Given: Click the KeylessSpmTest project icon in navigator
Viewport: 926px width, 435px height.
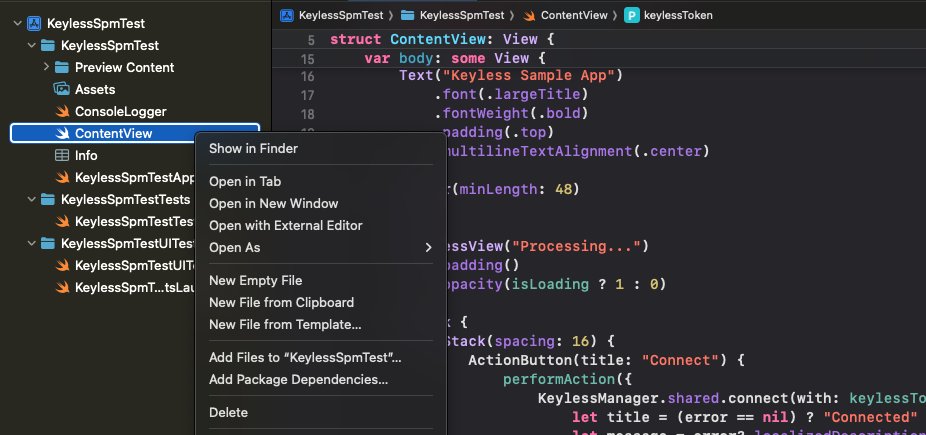Looking at the screenshot, I should 34,24.
